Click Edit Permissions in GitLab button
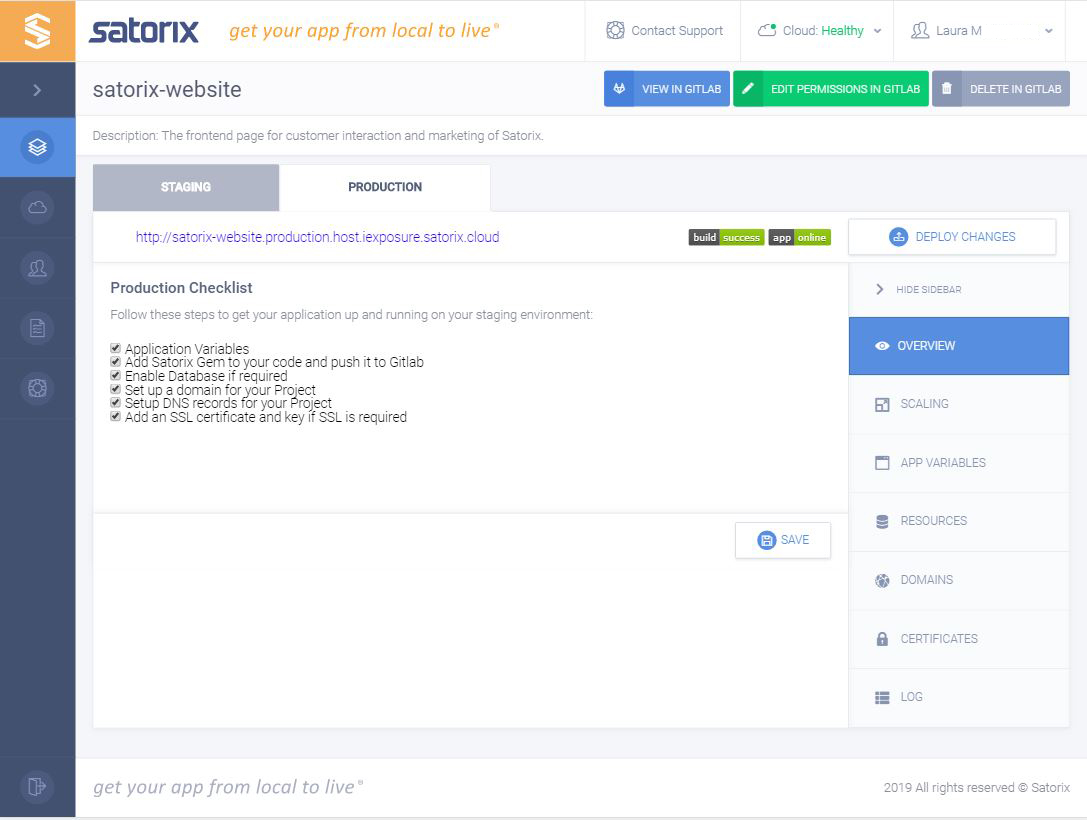Screen dimensions: 1087x820 [831, 89]
